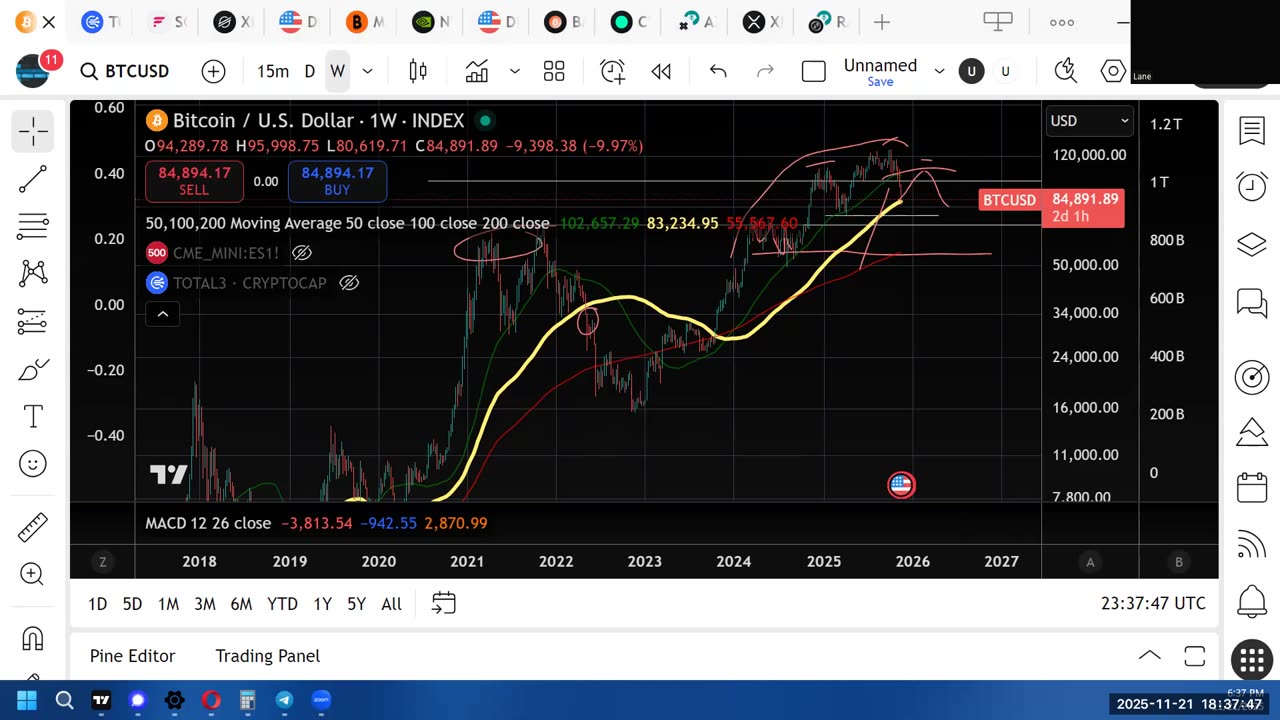Start bar replay mode
The width and height of the screenshot is (1280, 720).
661,71
